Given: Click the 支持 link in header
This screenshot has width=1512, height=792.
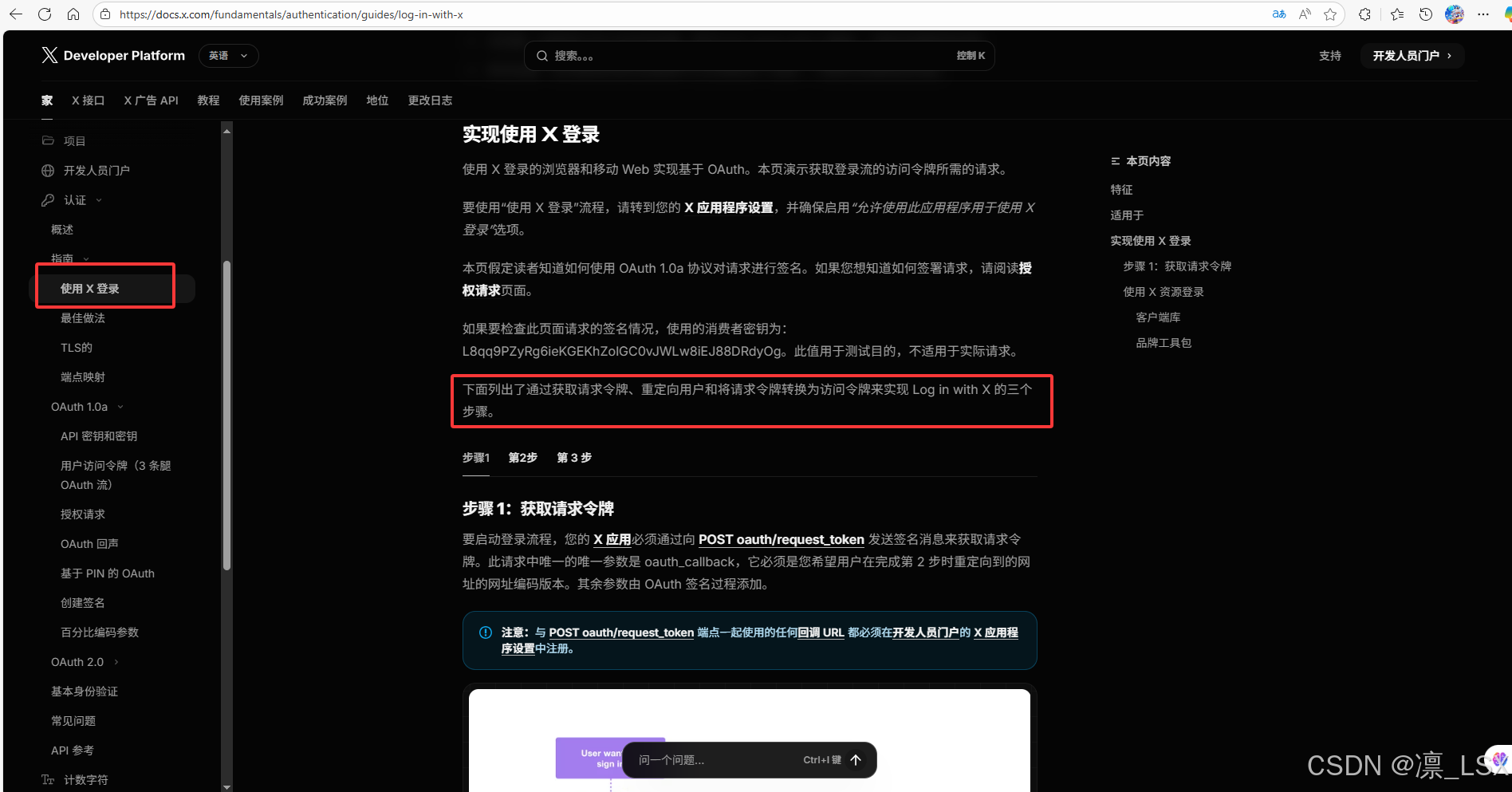Looking at the screenshot, I should pos(1329,56).
